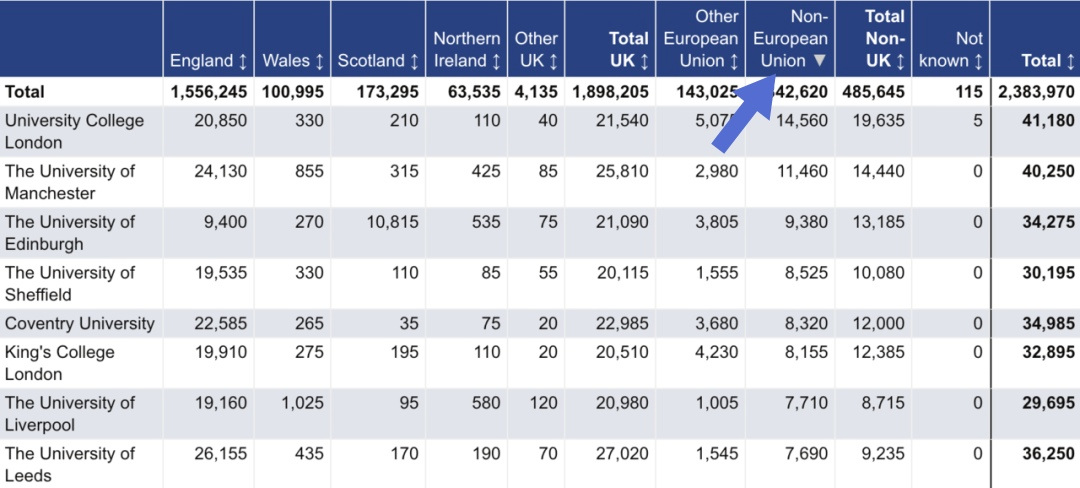
Task: Click UCL total cell 41,180
Action: point(1048,120)
